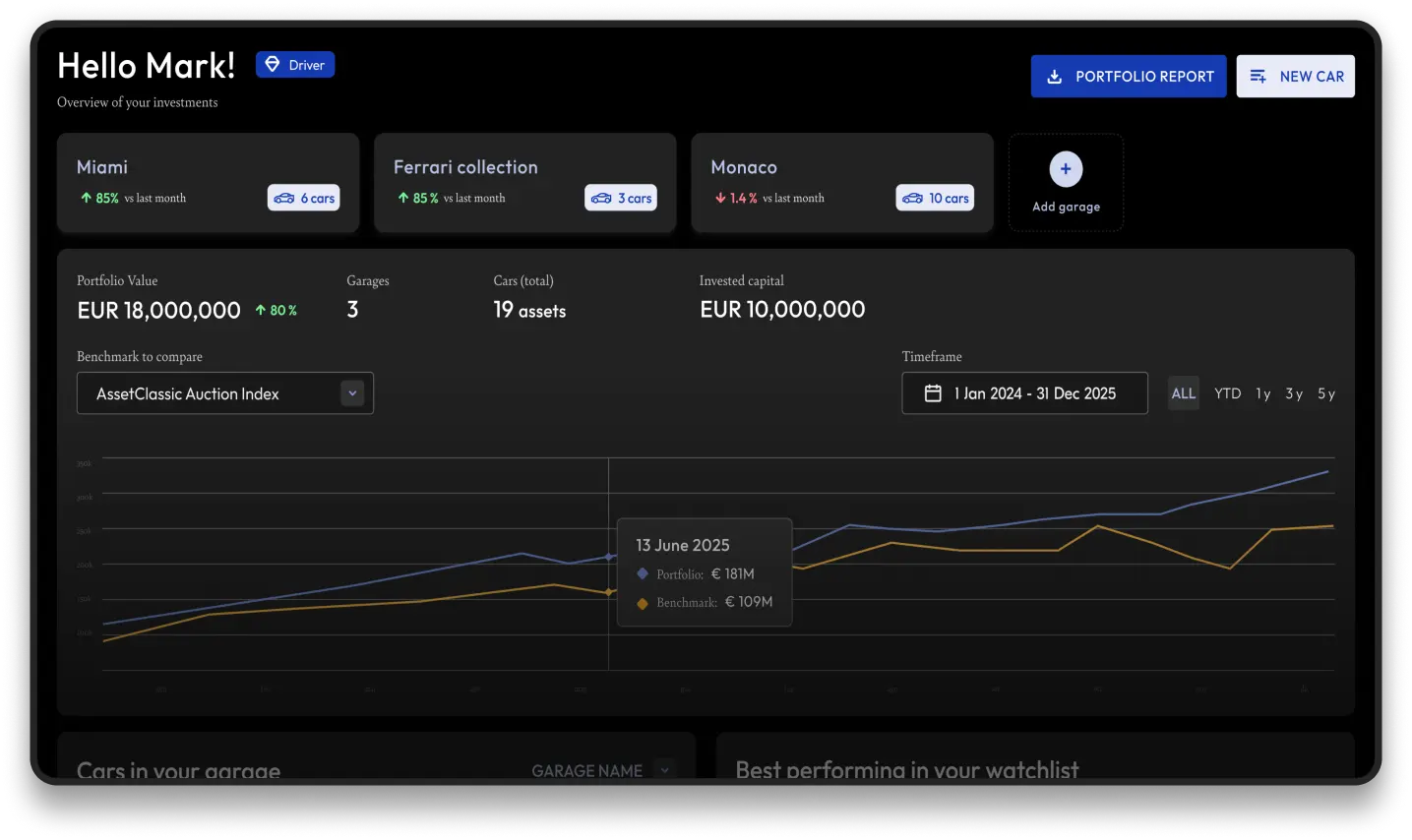Toggle the ALL timeframe selection
1412x840 pixels.
click(x=1183, y=392)
